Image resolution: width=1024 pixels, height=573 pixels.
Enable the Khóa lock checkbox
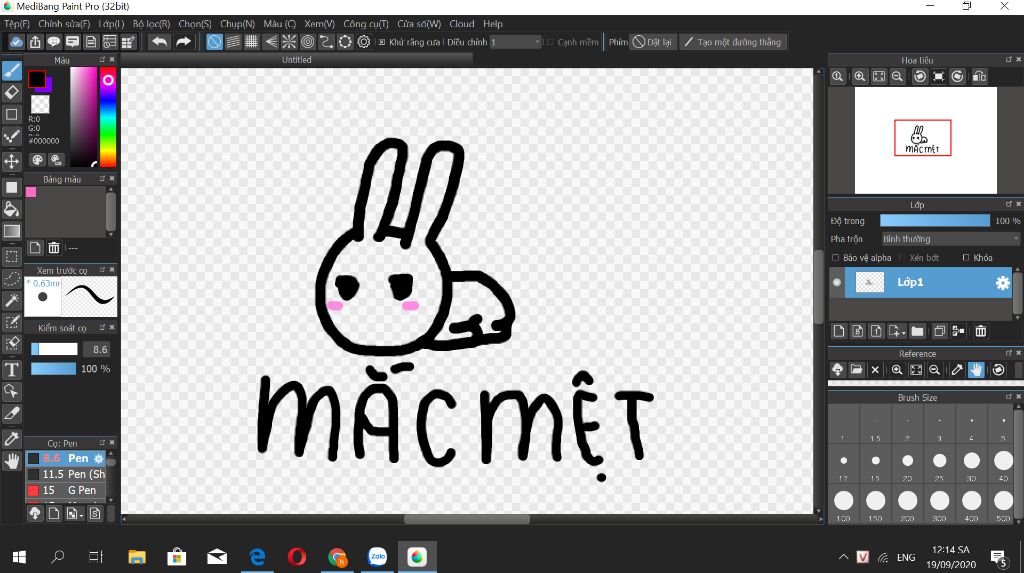[966, 257]
